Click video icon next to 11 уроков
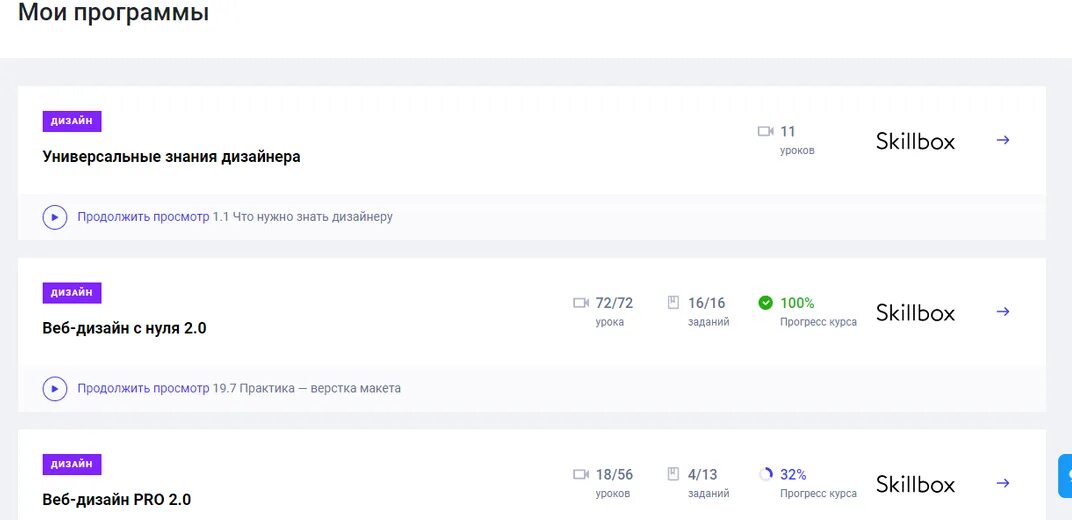Viewport: 1072px width, 520px height. pyautogui.click(x=766, y=131)
